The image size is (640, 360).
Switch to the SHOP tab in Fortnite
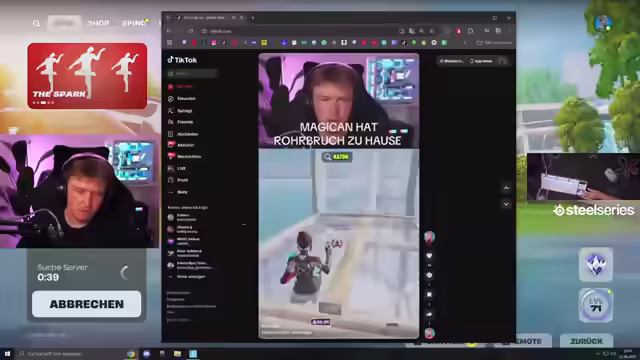click(98, 23)
